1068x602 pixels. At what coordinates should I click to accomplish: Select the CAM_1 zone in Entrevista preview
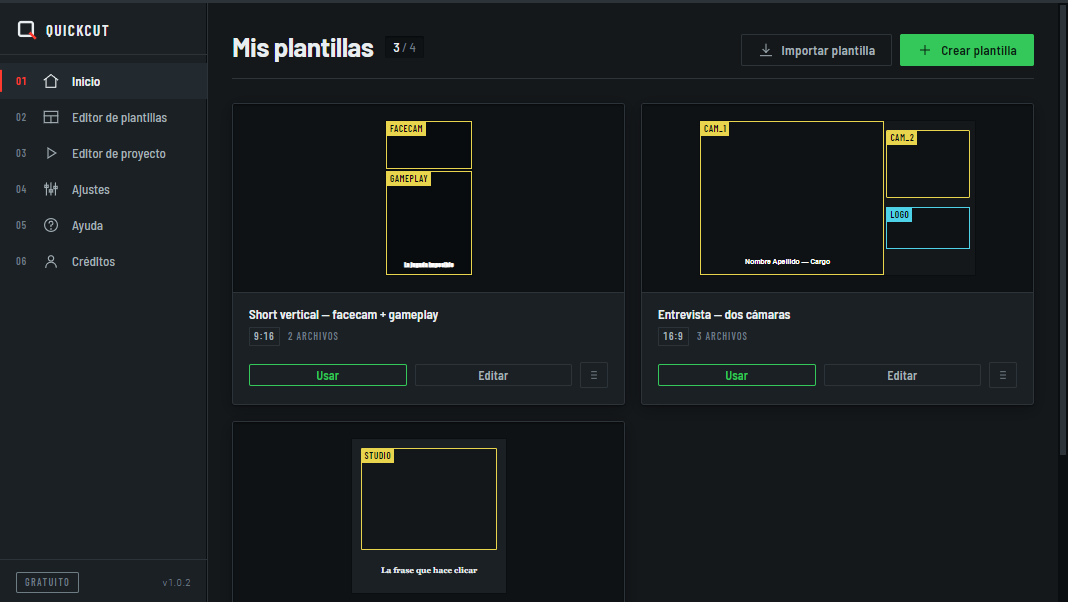[x=791, y=198]
